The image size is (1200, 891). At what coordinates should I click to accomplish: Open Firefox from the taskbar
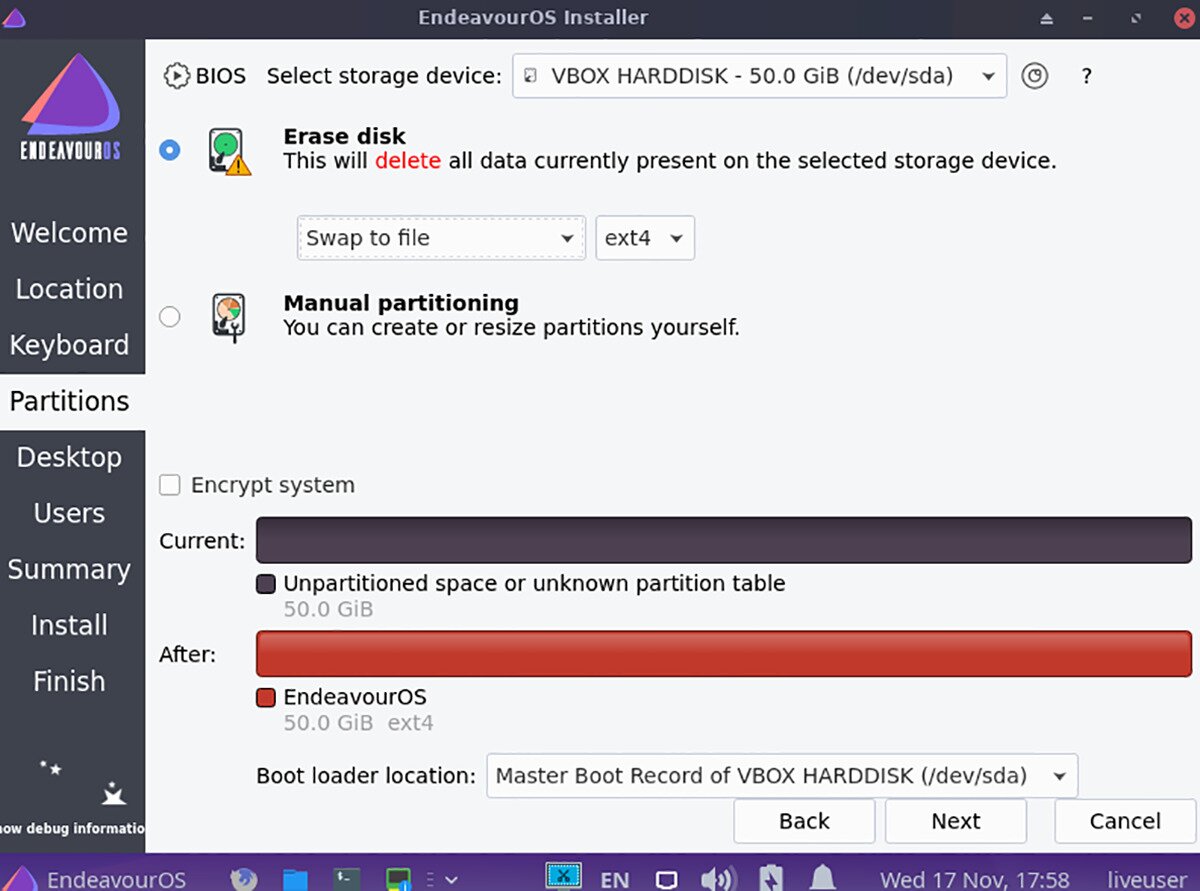tap(243, 879)
